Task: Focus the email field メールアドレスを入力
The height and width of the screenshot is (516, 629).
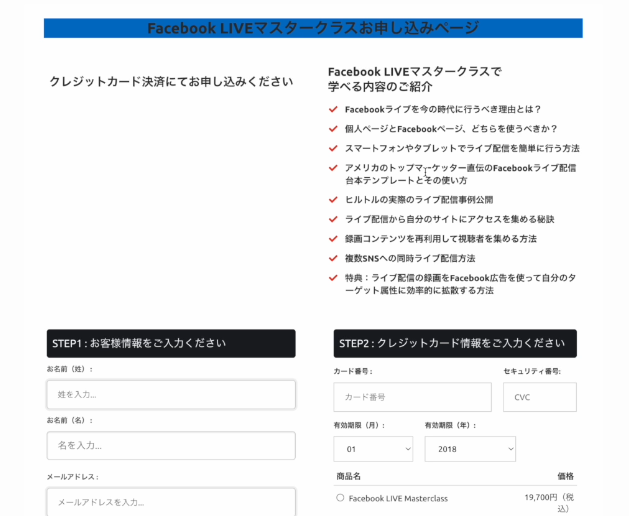Action: 171,502
